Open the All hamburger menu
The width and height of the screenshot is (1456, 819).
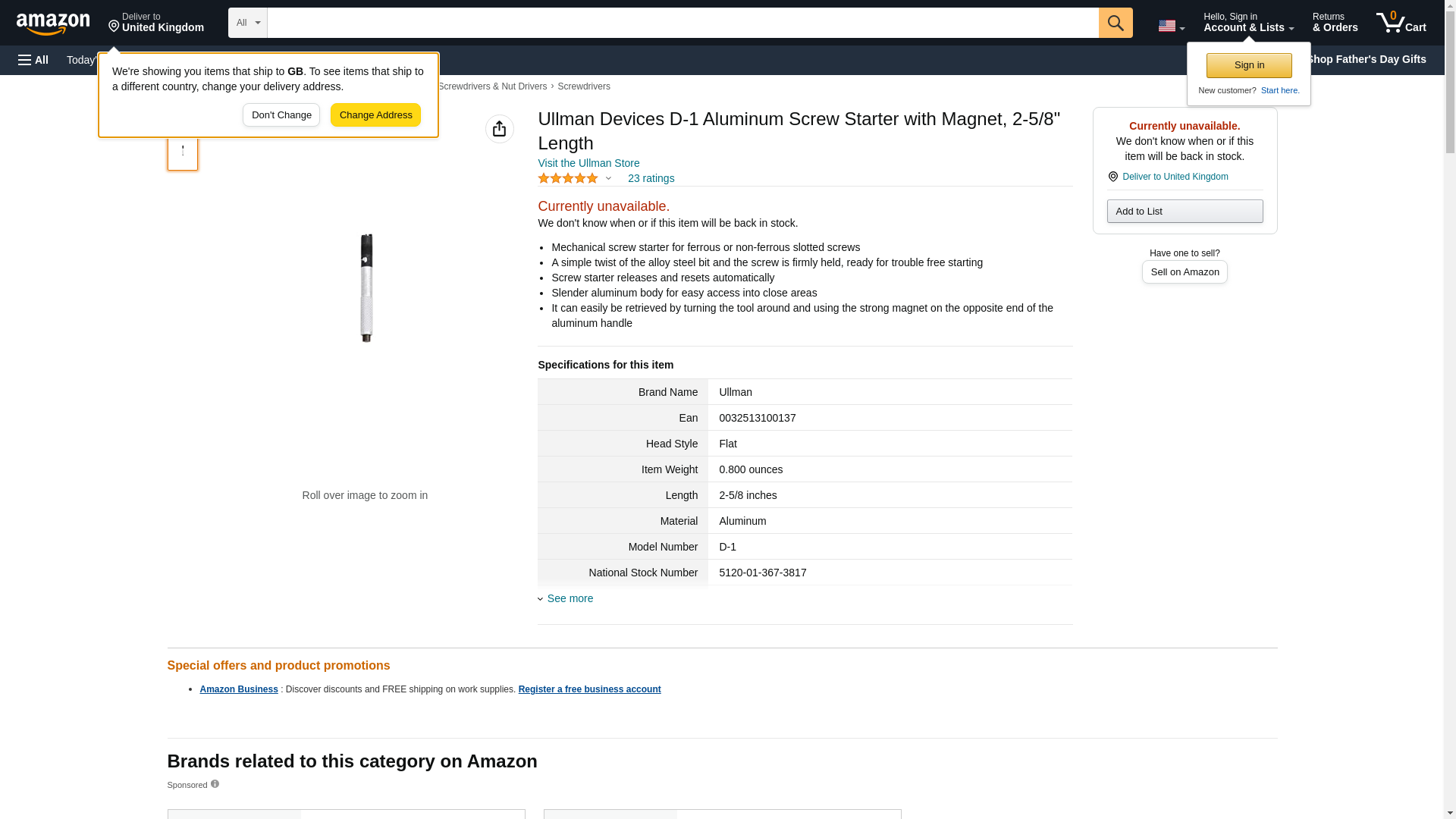click(x=33, y=60)
